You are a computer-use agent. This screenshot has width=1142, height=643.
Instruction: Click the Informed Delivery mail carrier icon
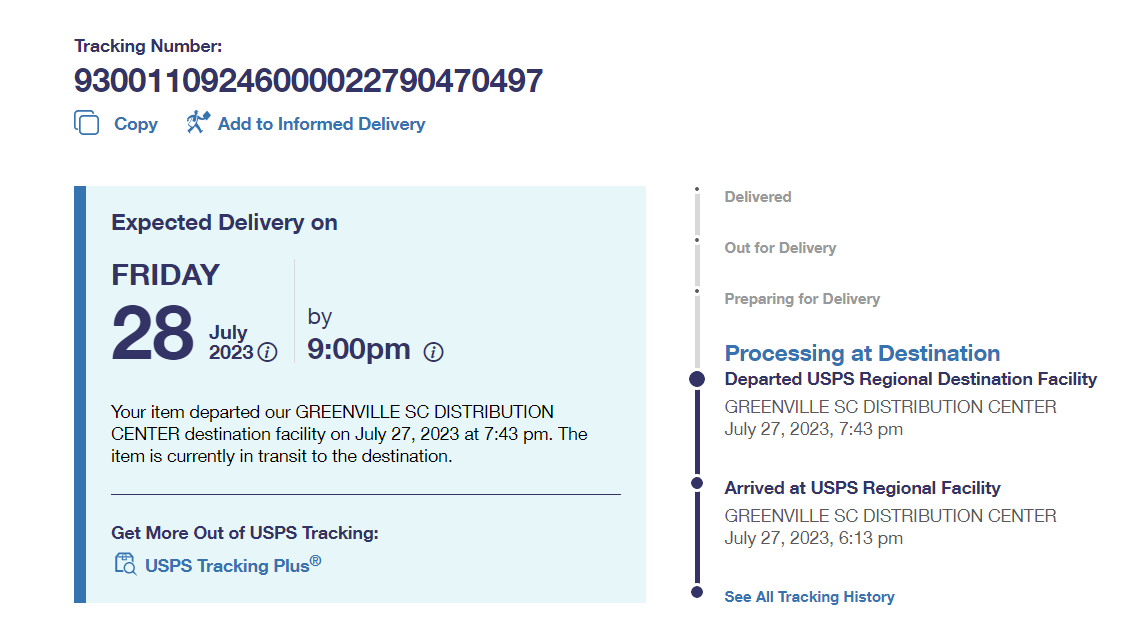coord(198,123)
